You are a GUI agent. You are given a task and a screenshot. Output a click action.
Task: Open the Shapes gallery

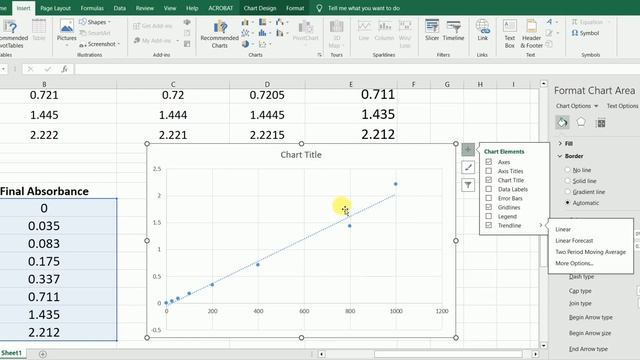[95, 22]
